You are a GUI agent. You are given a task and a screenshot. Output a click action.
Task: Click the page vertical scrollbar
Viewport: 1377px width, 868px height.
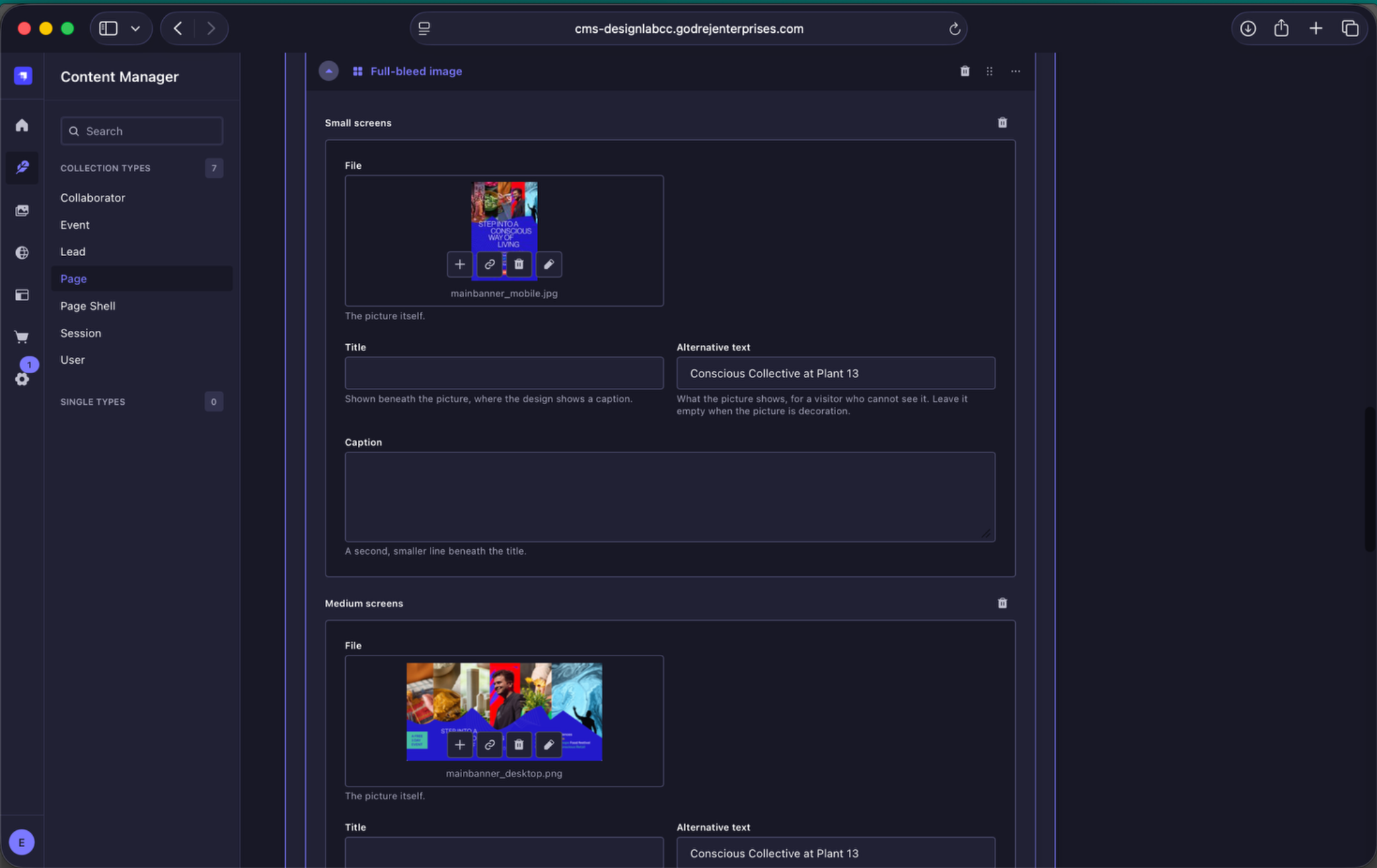1370,479
